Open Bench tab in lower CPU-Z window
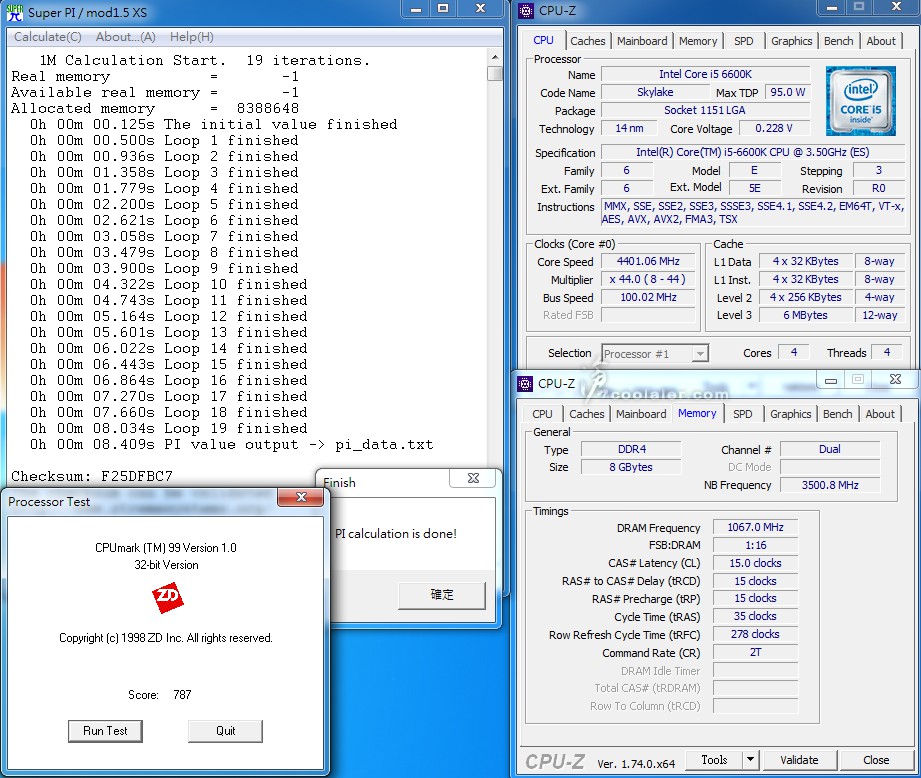The width and height of the screenshot is (921, 778). [x=837, y=414]
